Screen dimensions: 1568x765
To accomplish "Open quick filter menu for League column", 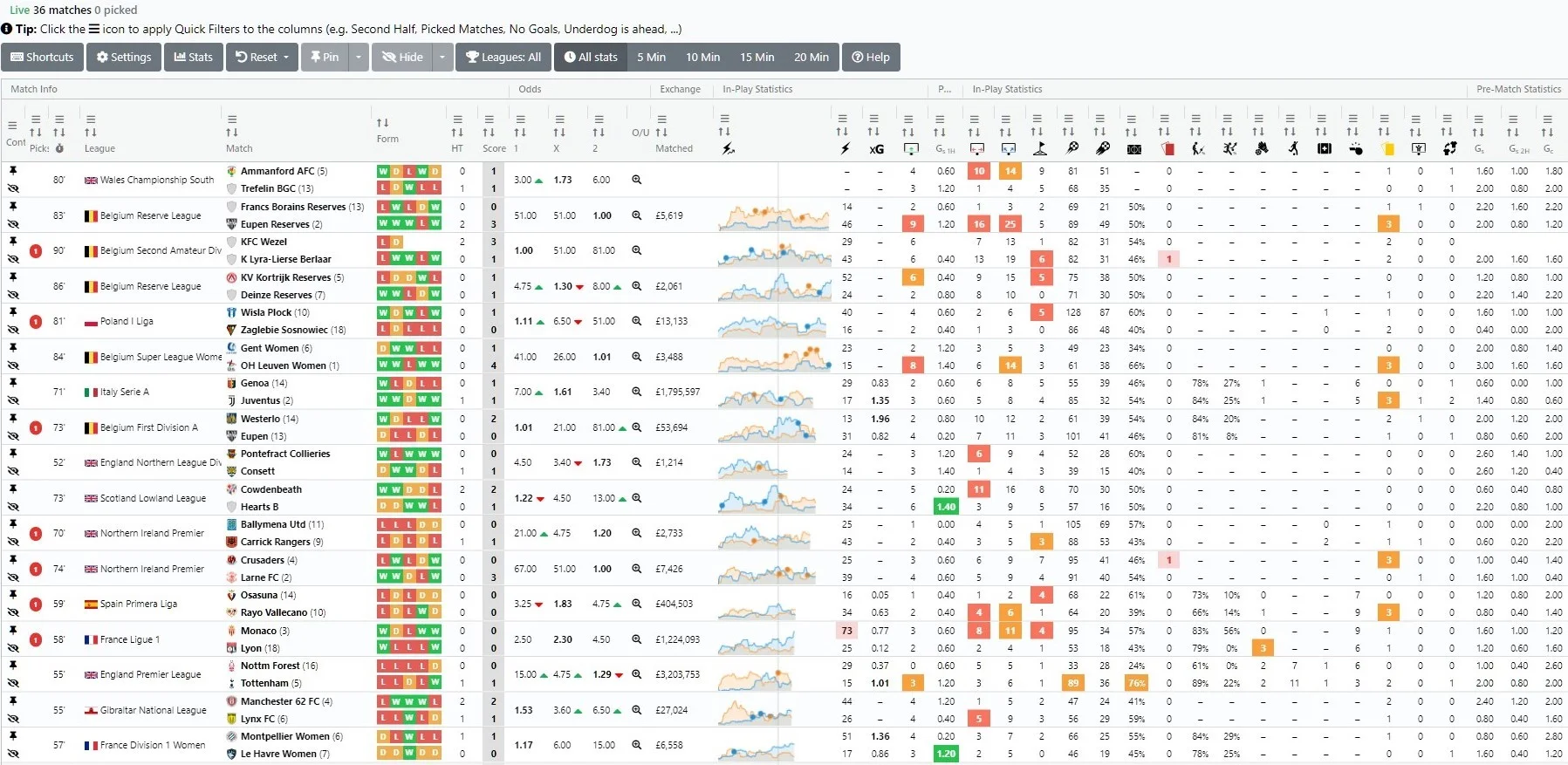I will (x=91, y=119).
